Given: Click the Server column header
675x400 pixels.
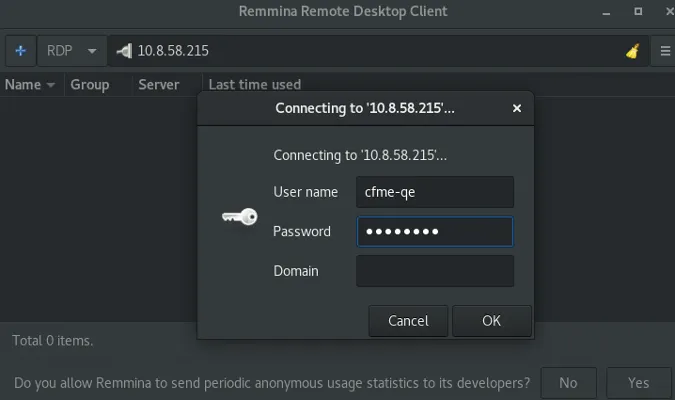Looking at the screenshot, I should (159, 85).
